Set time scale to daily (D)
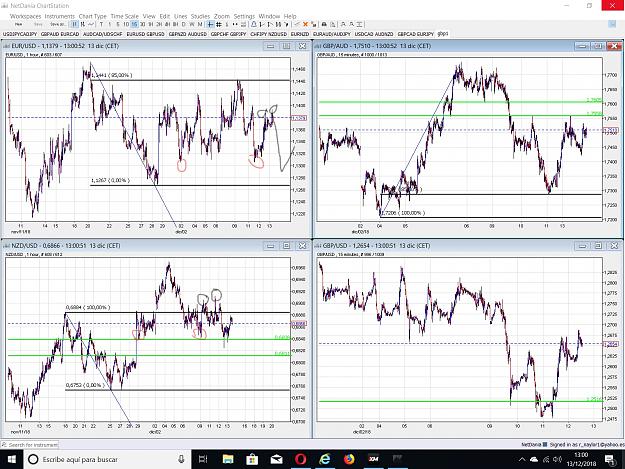 tap(184, 24)
